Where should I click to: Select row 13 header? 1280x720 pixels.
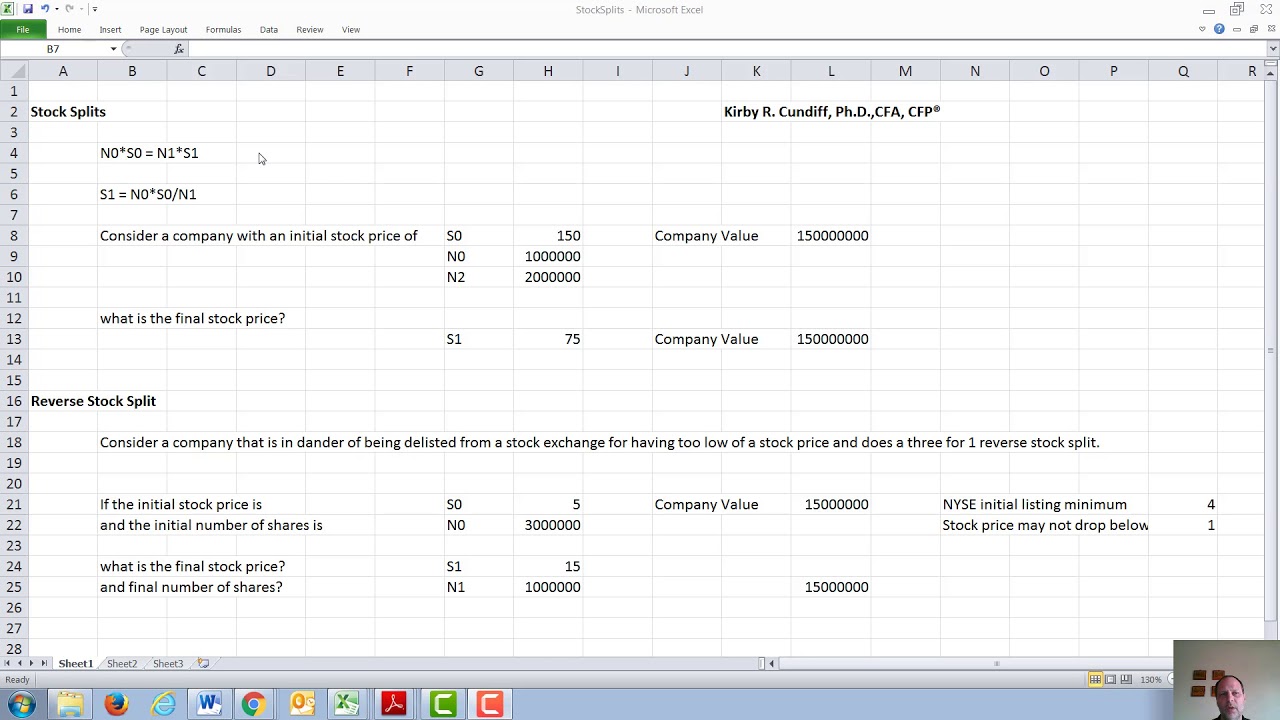pos(14,339)
